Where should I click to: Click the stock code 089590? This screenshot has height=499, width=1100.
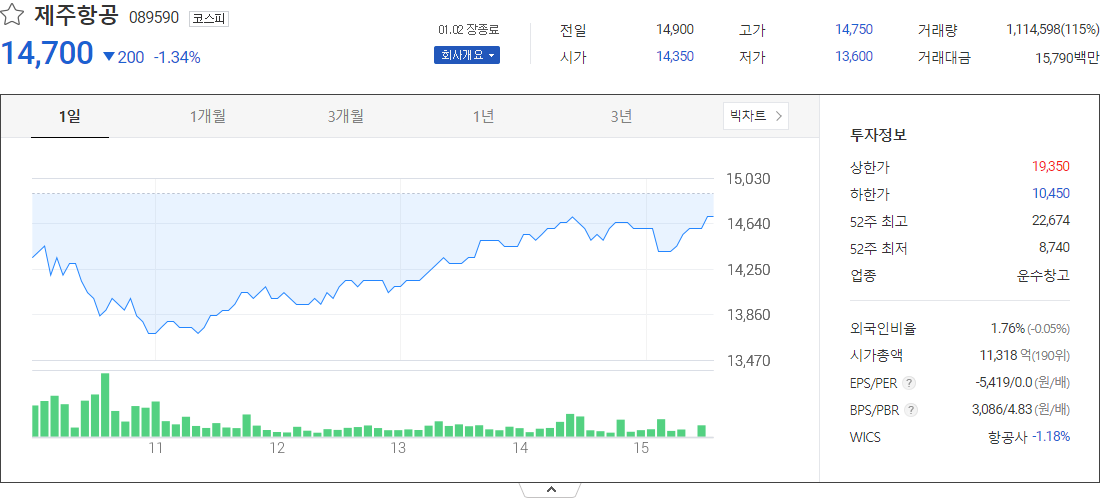154,18
